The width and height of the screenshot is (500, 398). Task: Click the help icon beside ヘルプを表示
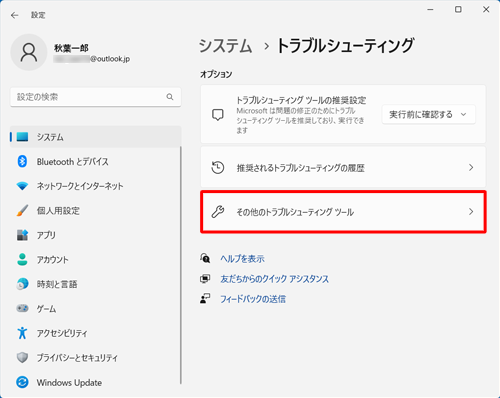pyautogui.click(x=205, y=258)
